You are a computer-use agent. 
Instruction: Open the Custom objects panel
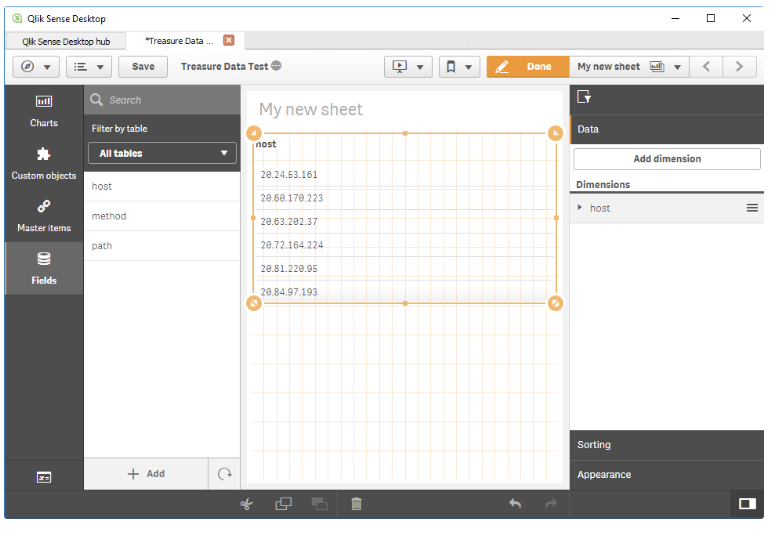44,163
